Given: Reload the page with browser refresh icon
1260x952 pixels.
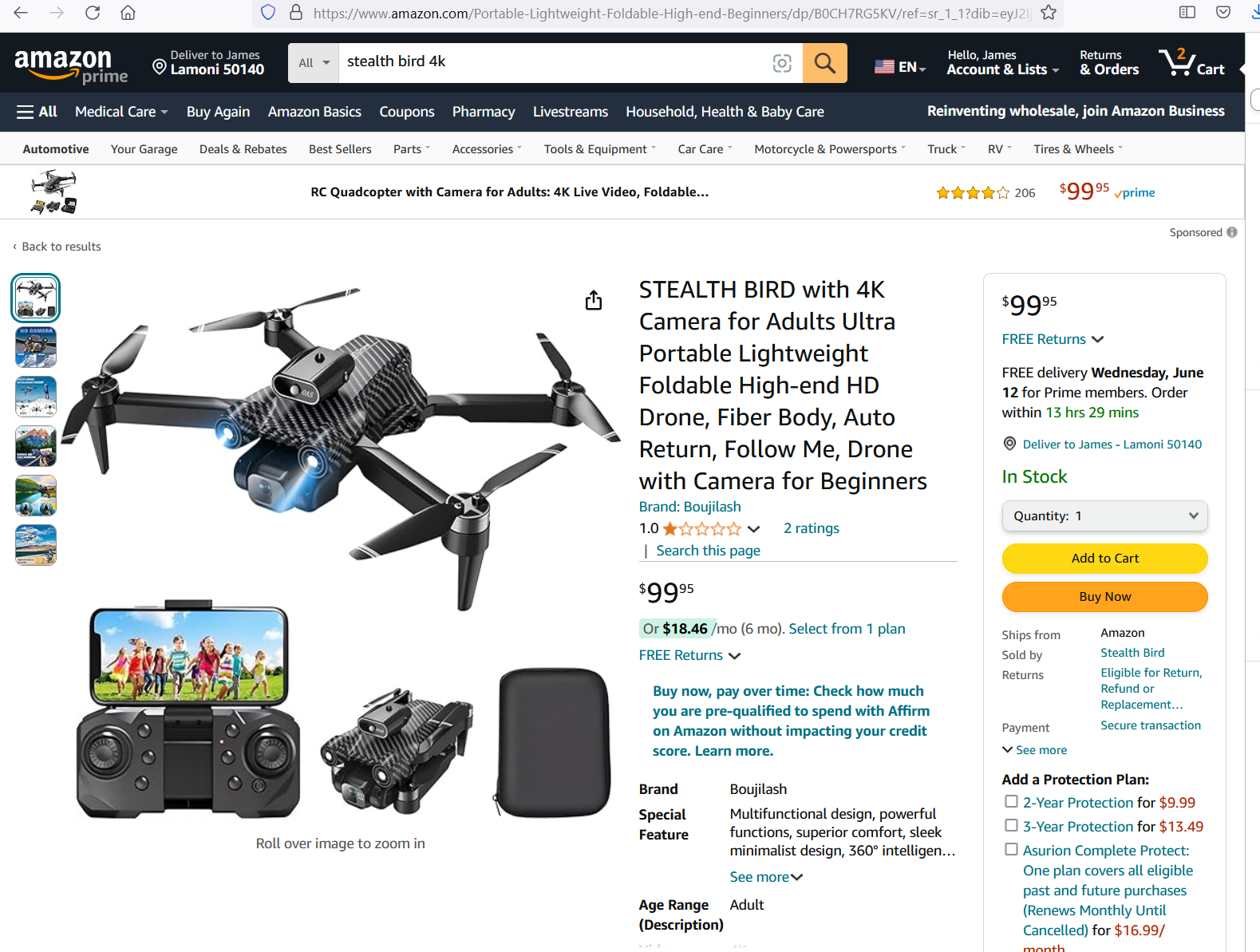Looking at the screenshot, I should 93,13.
